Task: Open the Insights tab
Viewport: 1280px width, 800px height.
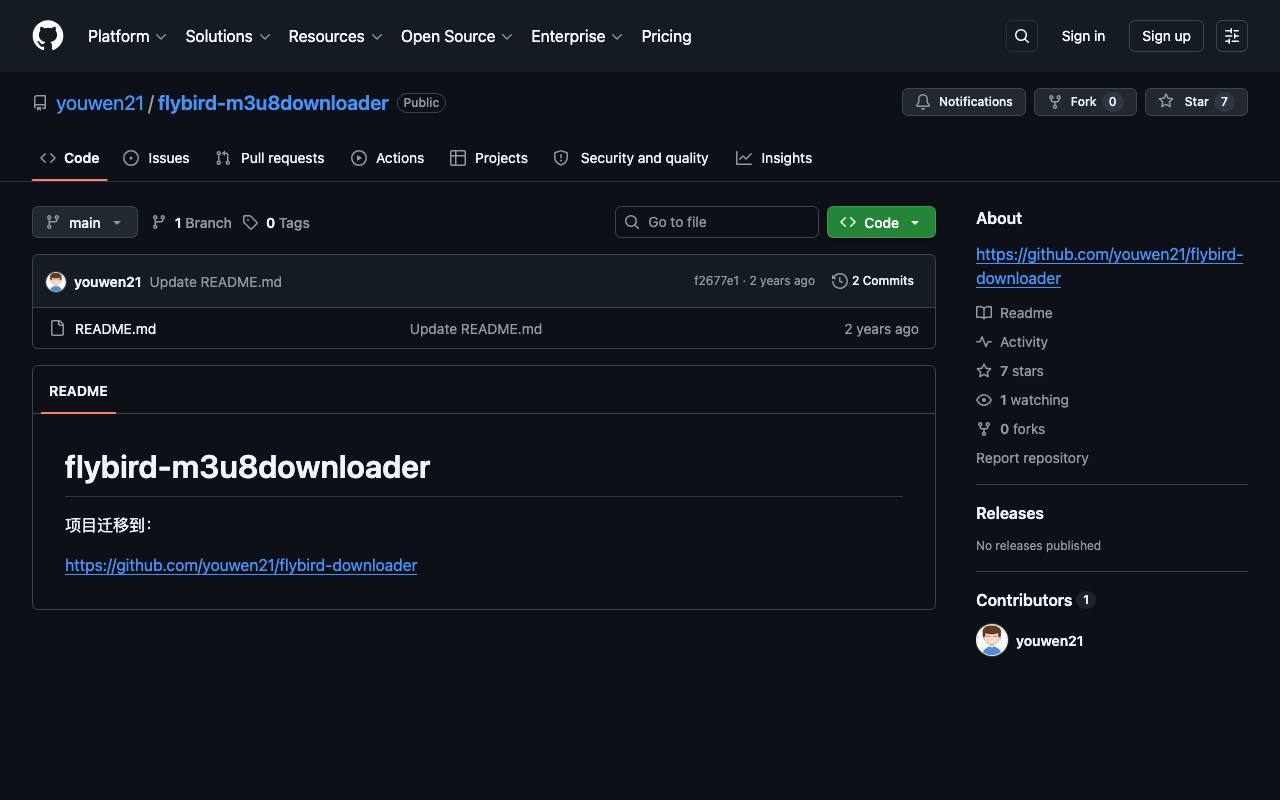Action: pyautogui.click(x=774, y=158)
